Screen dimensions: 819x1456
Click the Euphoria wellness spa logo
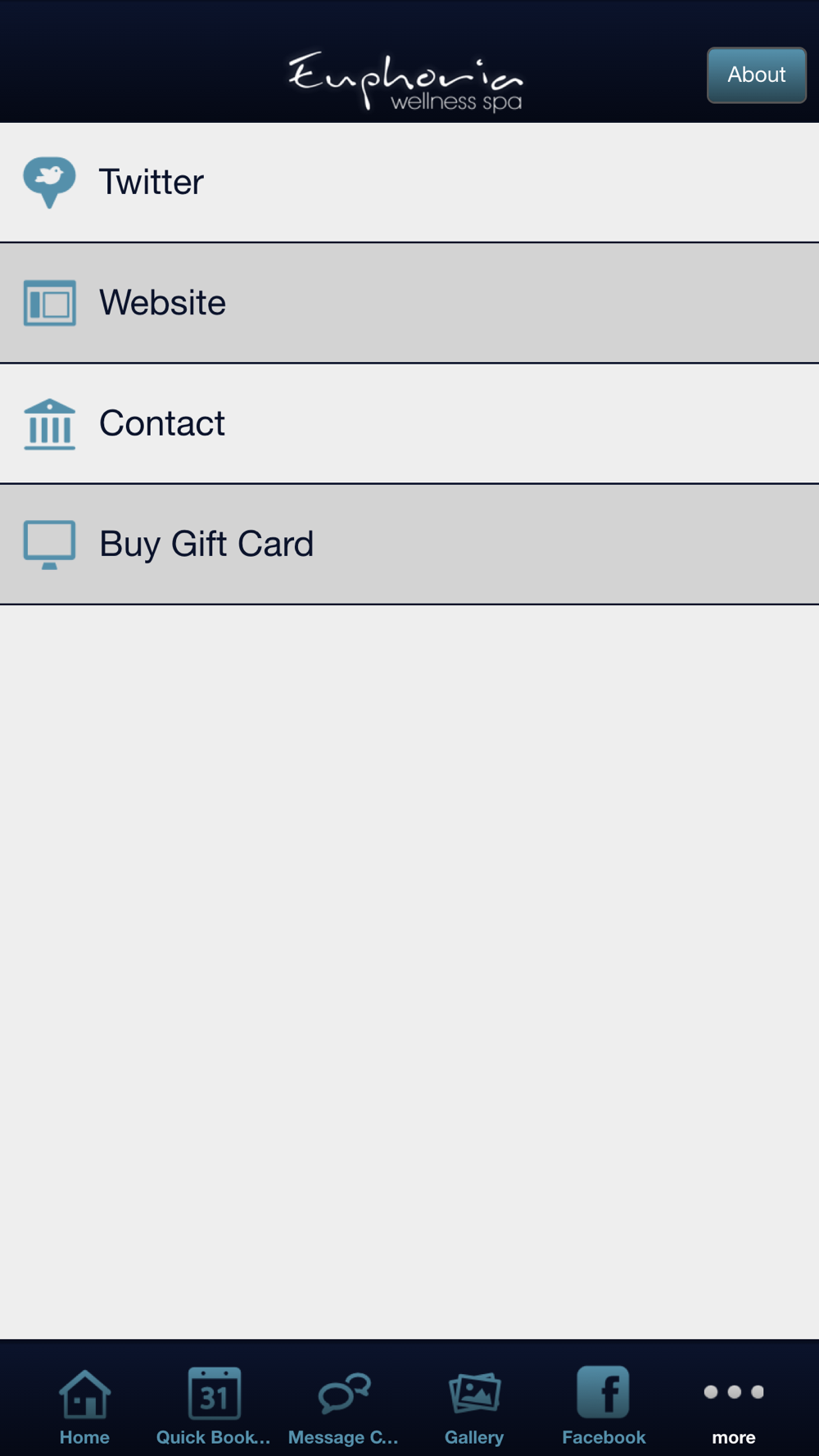point(405,81)
